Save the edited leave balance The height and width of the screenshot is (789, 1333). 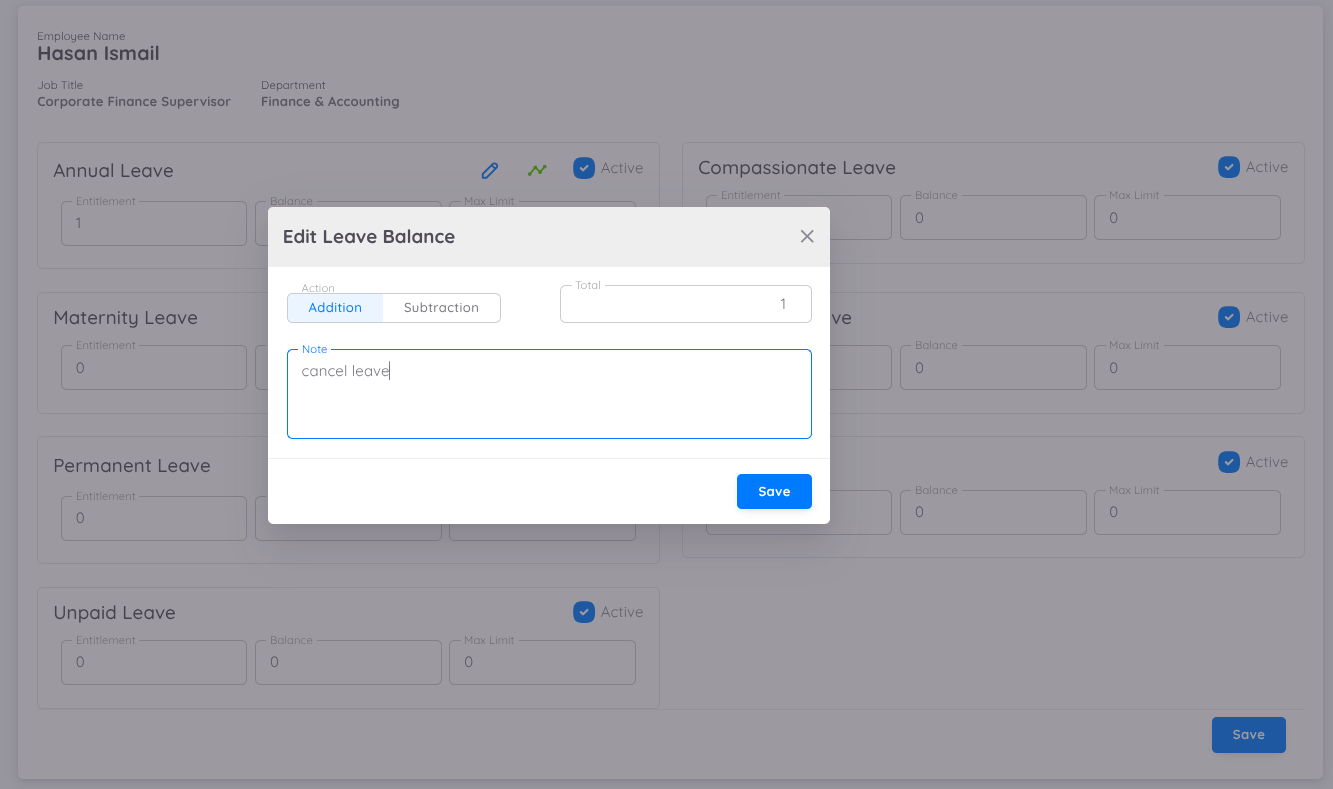pyautogui.click(x=773, y=491)
